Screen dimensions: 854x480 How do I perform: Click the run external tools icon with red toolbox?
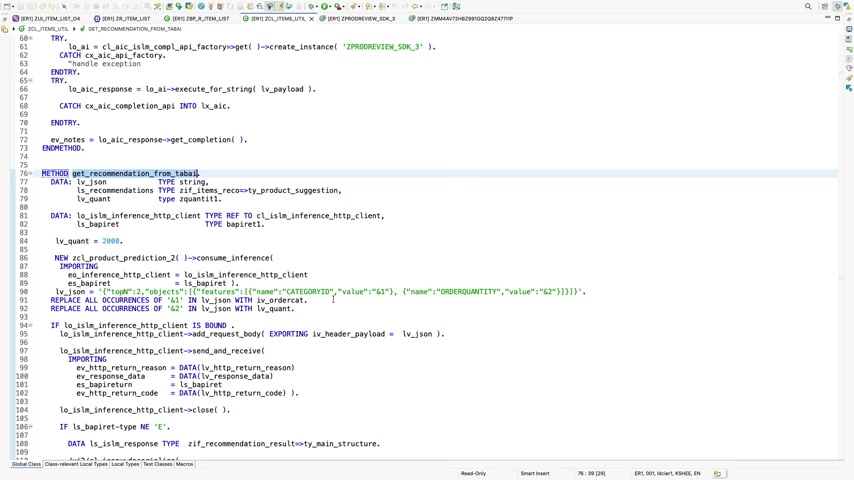338,7
